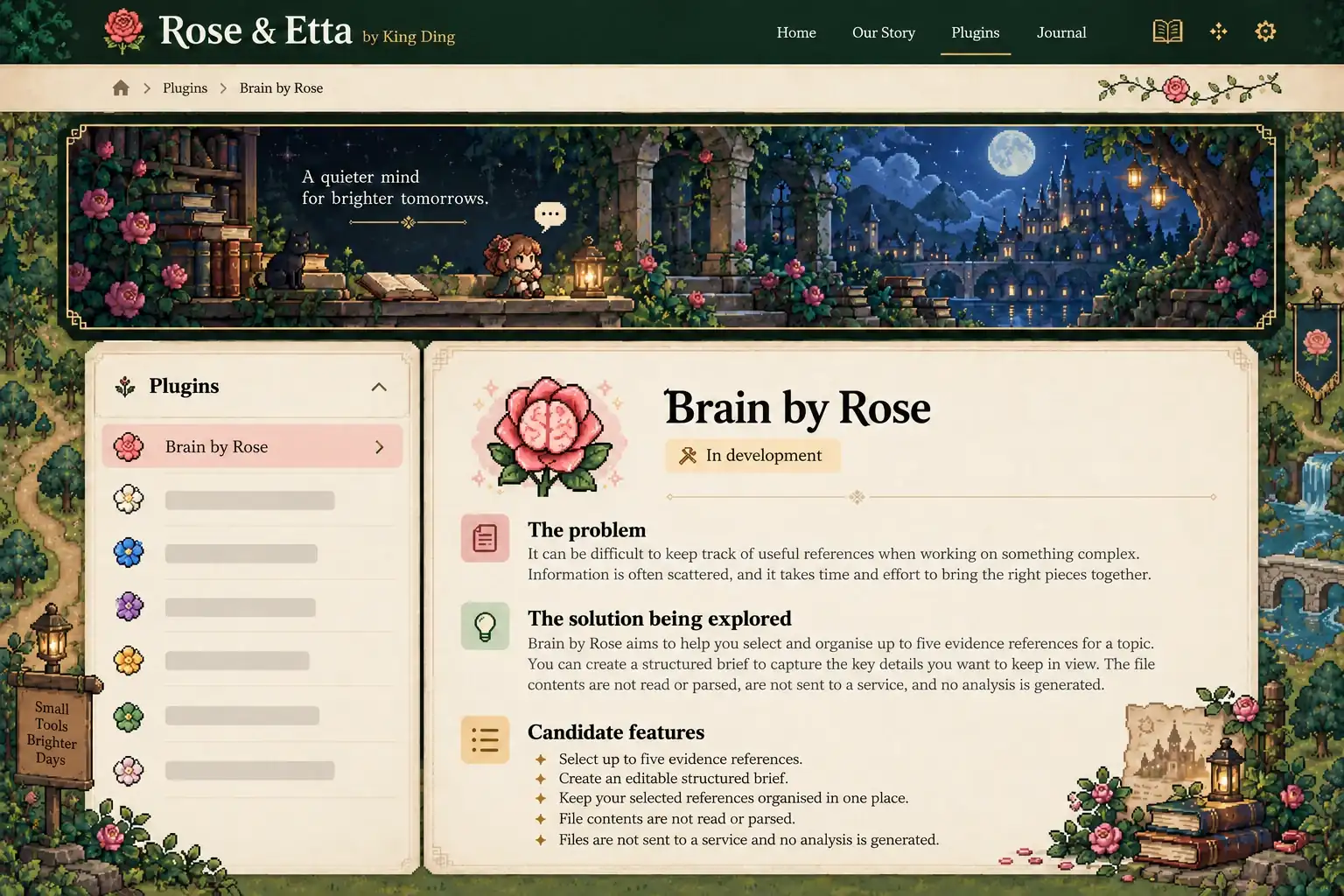Click the red rose icon beside Brain by Rose
The width and height of the screenshot is (1344, 896).
click(129, 446)
